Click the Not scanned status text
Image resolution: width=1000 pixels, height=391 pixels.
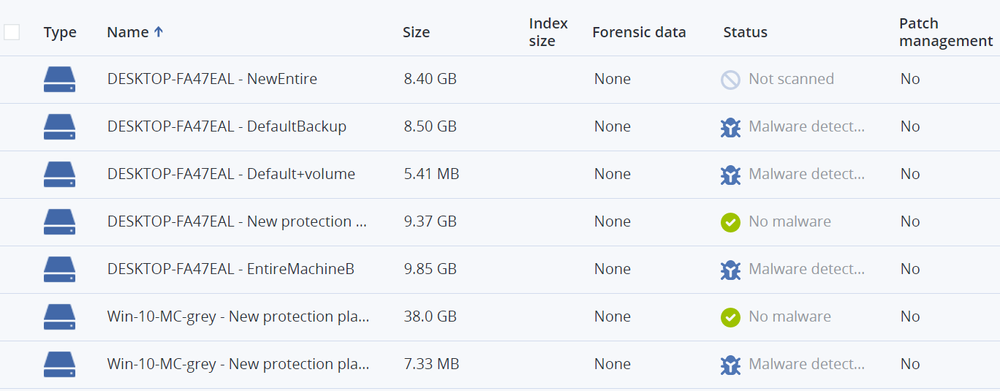(x=791, y=79)
